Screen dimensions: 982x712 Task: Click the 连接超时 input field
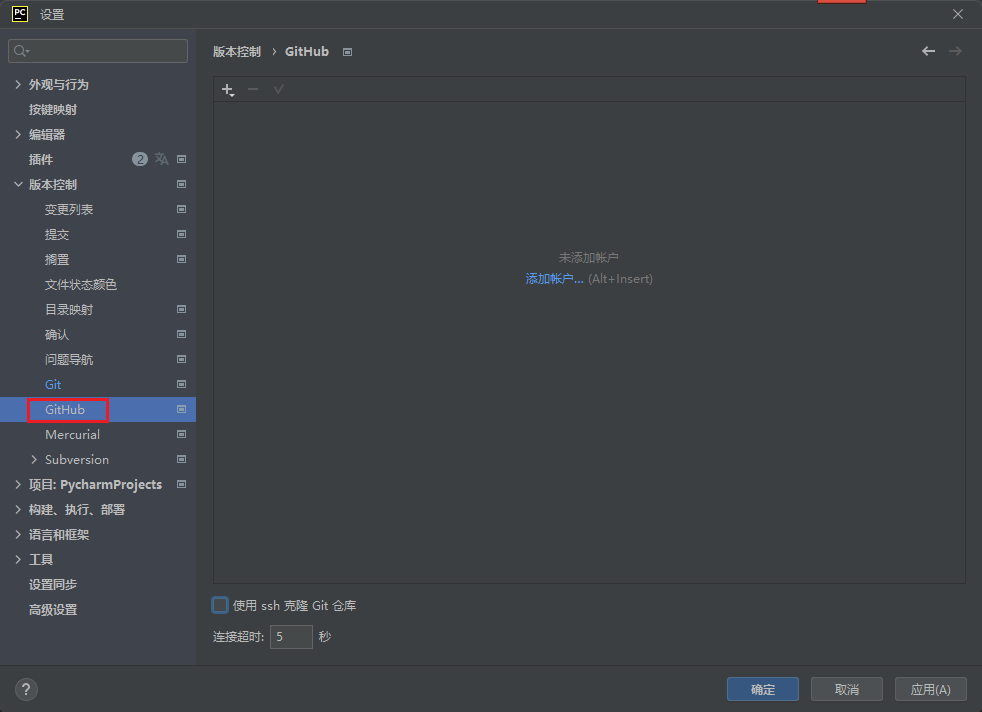(x=291, y=637)
